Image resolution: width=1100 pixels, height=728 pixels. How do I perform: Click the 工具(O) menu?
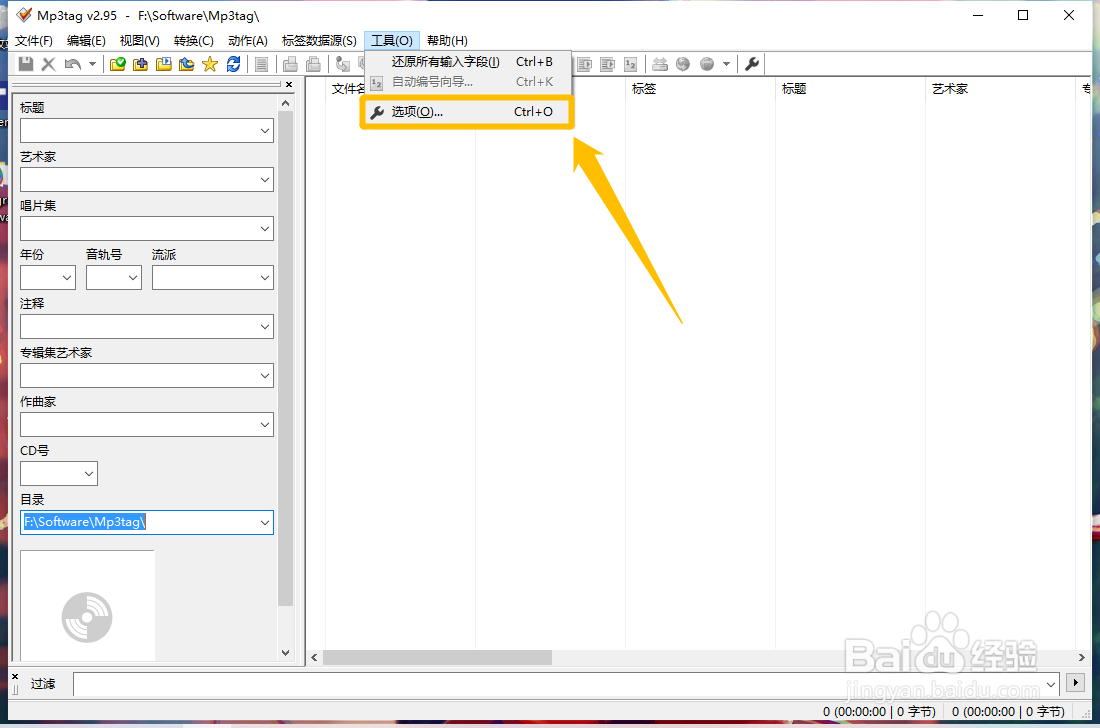[x=391, y=41]
